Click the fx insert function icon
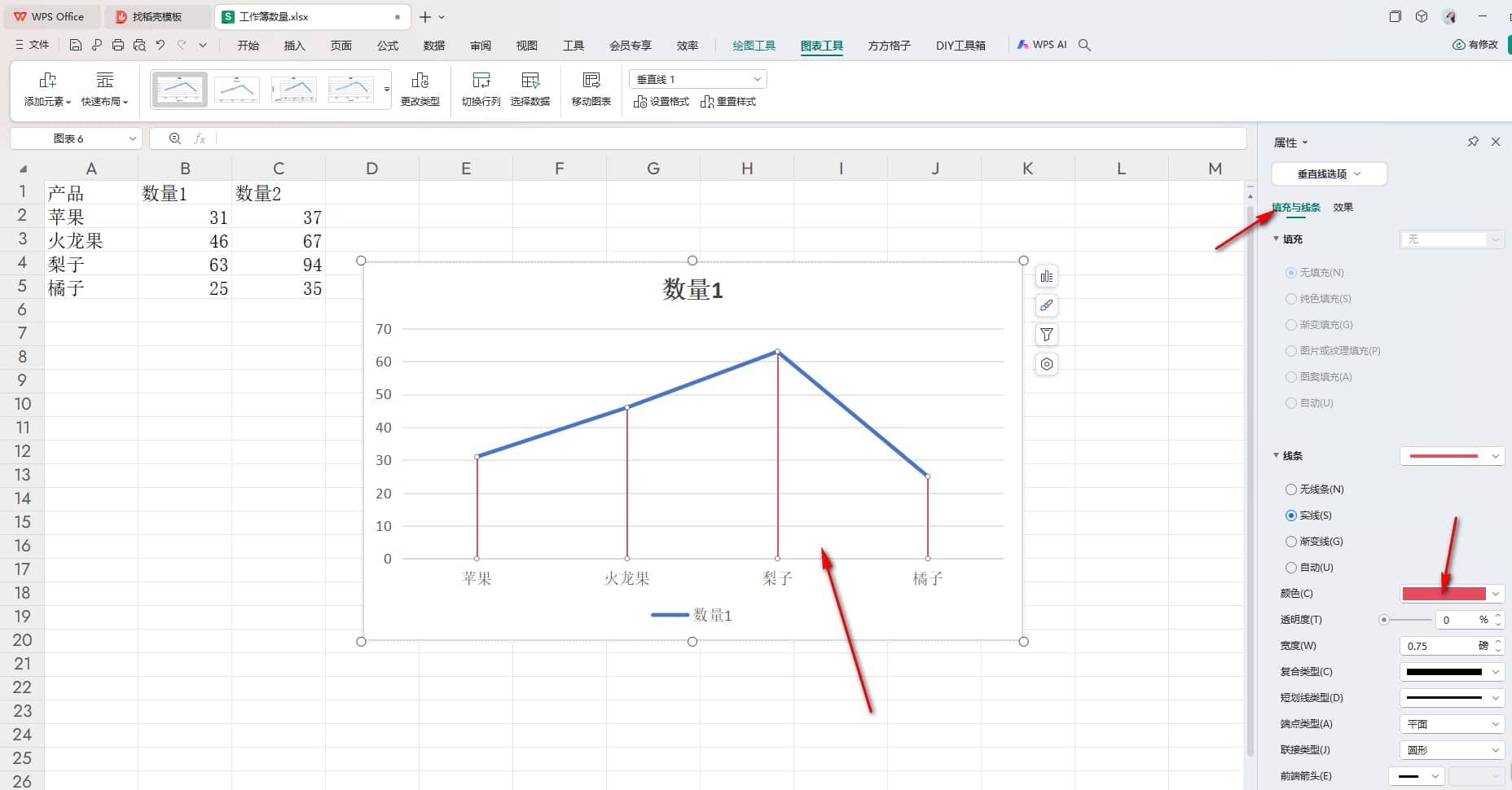This screenshot has width=1512, height=790. (x=200, y=138)
